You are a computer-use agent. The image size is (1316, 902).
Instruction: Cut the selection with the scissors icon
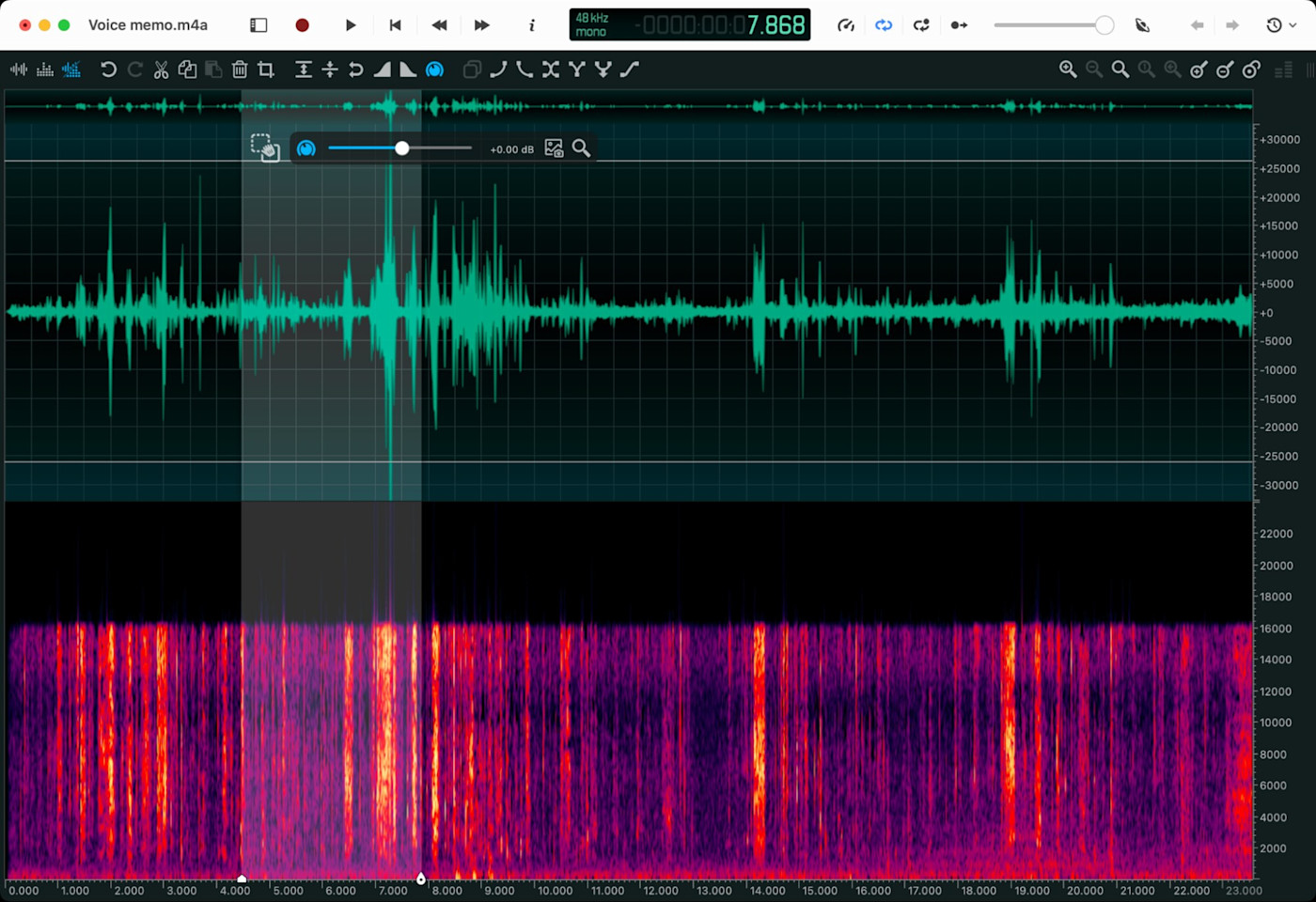click(161, 70)
